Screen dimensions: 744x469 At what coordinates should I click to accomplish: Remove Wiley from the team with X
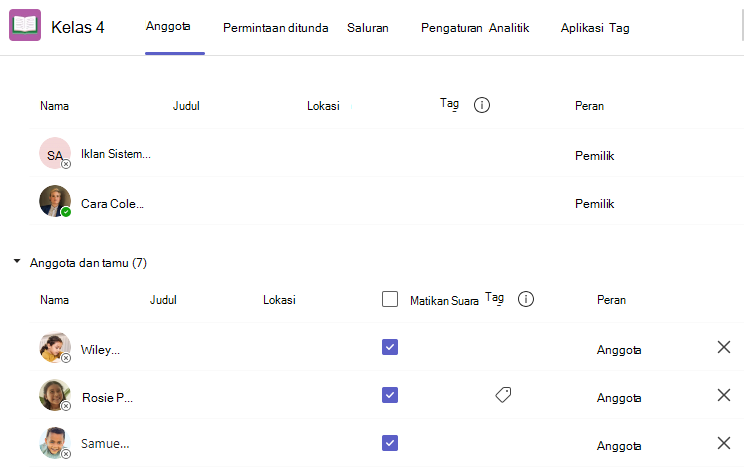pyautogui.click(x=724, y=347)
